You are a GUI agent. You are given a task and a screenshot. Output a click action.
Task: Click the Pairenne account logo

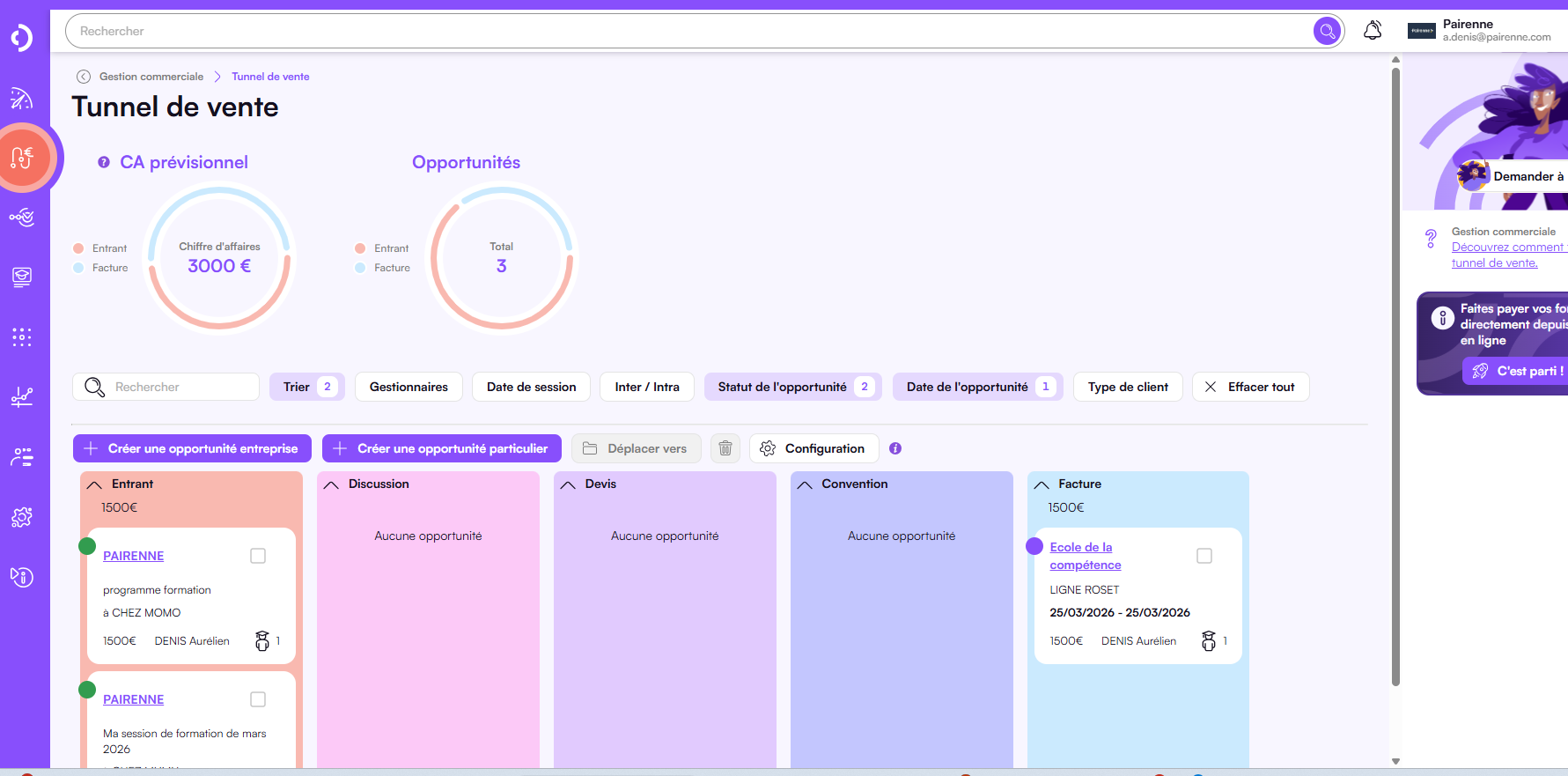(1422, 31)
